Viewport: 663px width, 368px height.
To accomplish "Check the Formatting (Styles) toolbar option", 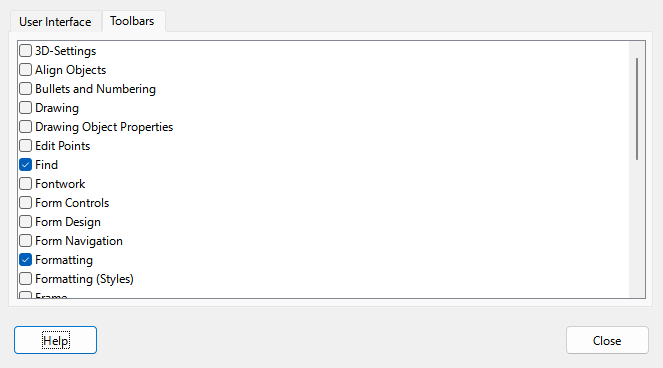I will point(25,279).
